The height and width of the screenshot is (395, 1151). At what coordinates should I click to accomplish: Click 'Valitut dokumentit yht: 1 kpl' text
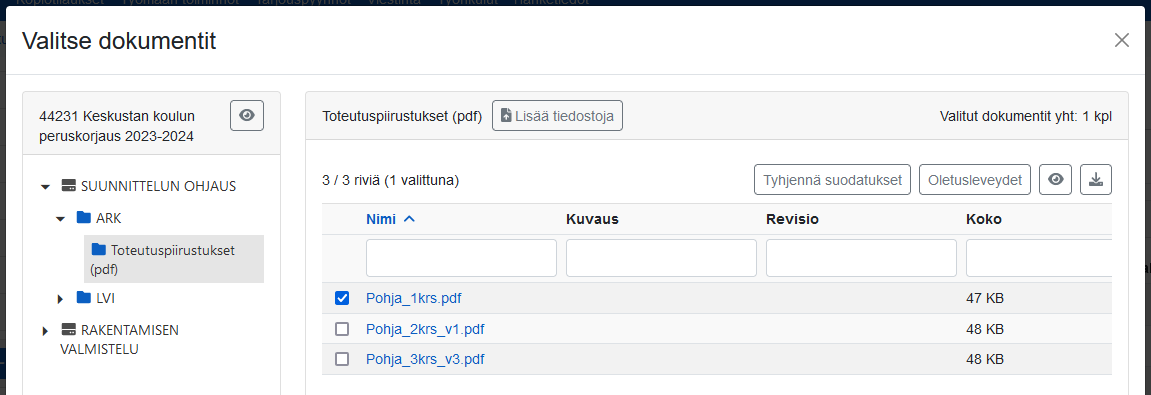tap(1025, 116)
